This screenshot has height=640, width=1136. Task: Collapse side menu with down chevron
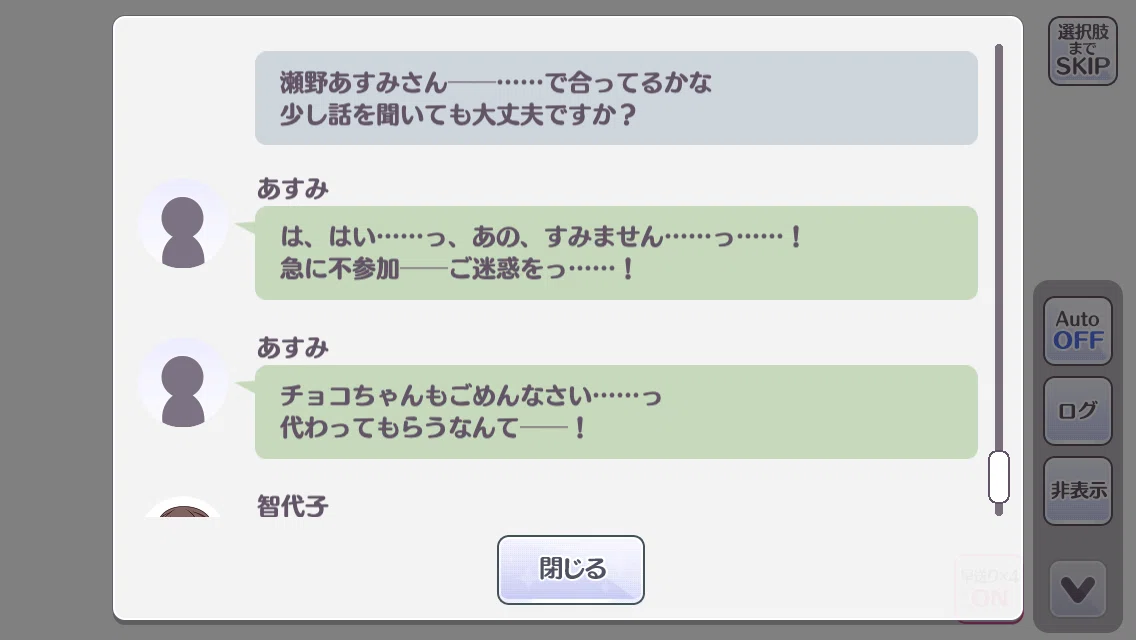1077,589
